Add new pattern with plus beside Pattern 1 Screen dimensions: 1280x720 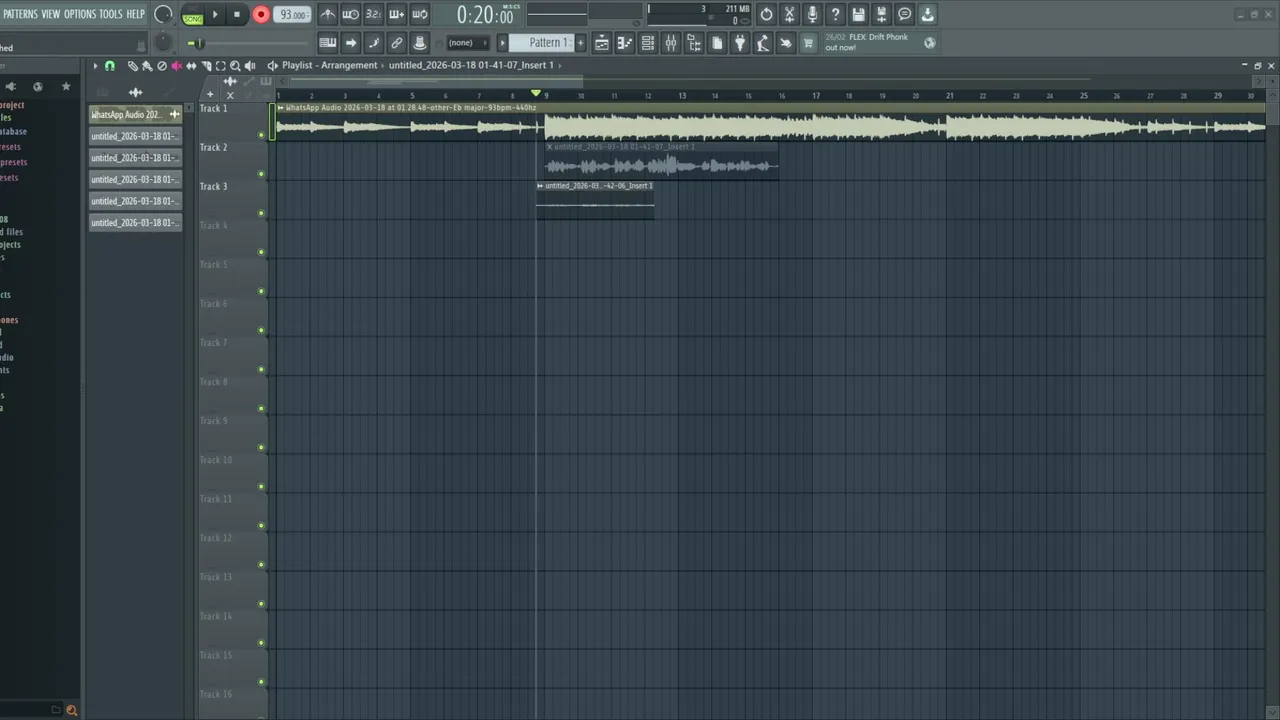(x=581, y=43)
